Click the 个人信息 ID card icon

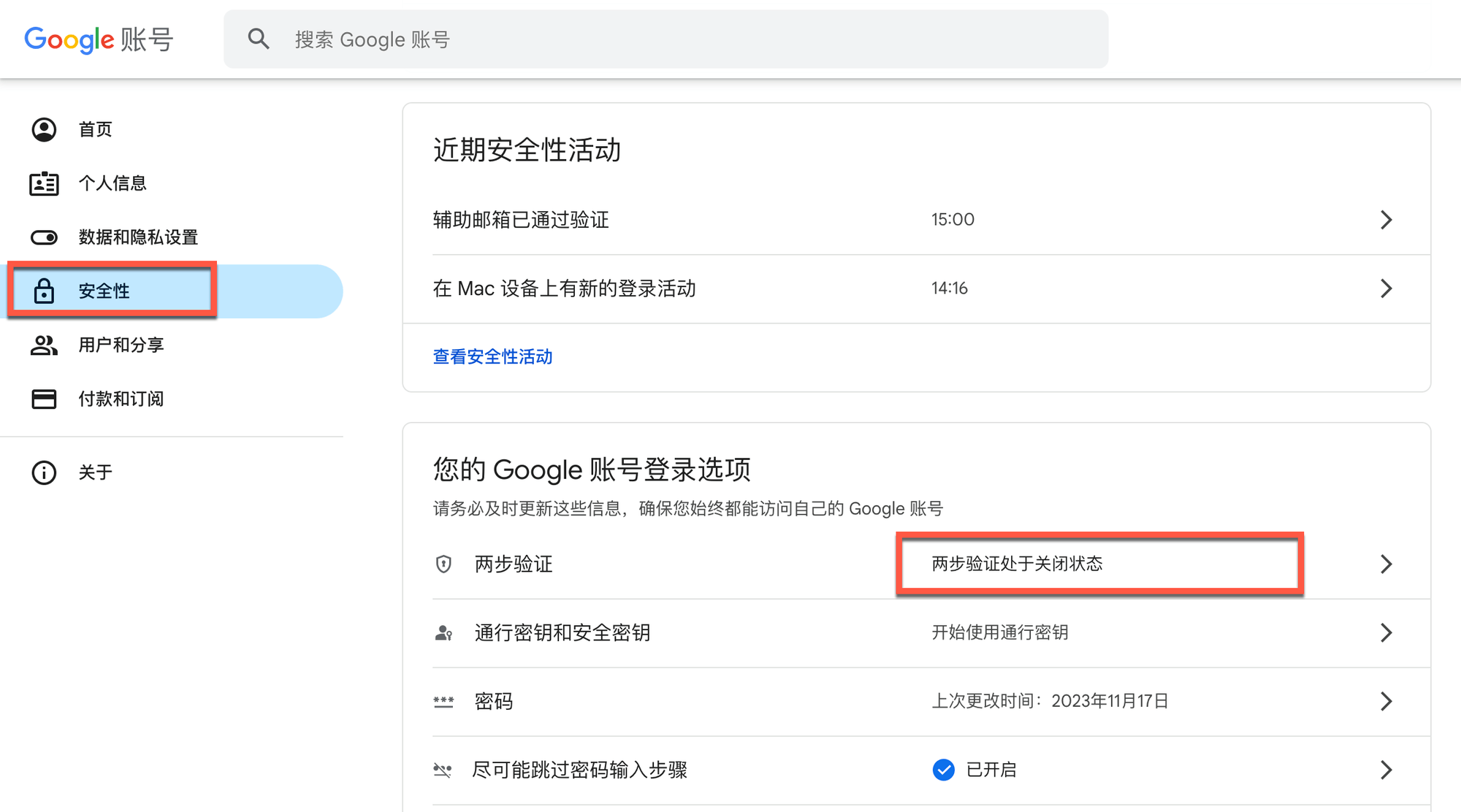tap(44, 183)
